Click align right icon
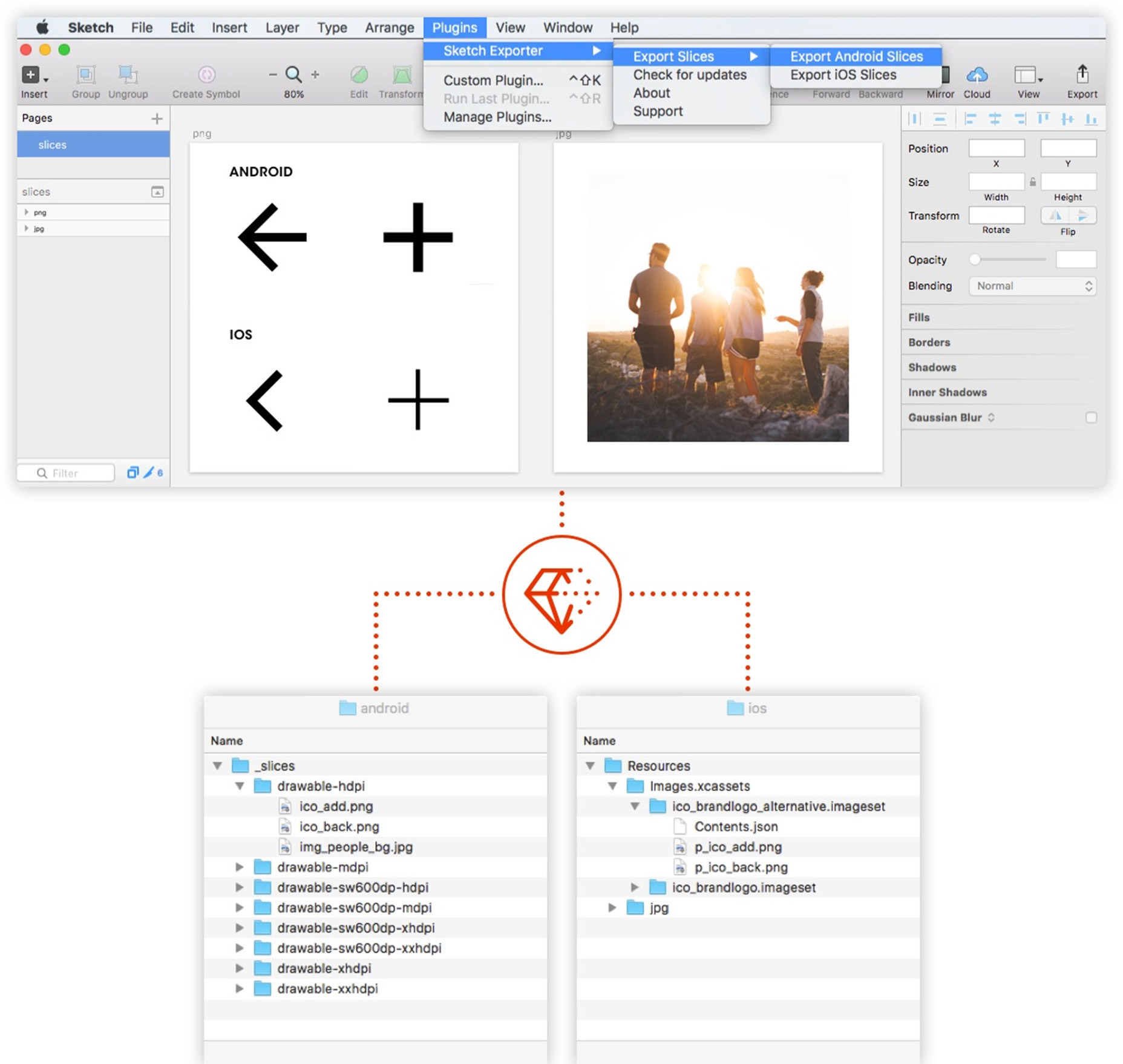The image size is (1123, 1064). pyautogui.click(x=1020, y=119)
